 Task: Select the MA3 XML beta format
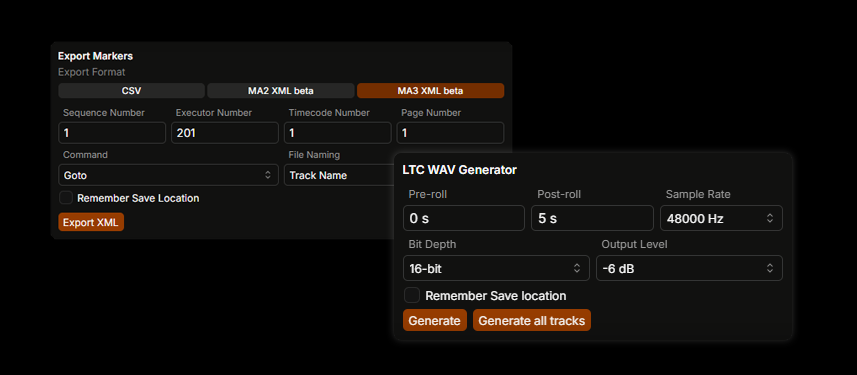click(x=430, y=91)
